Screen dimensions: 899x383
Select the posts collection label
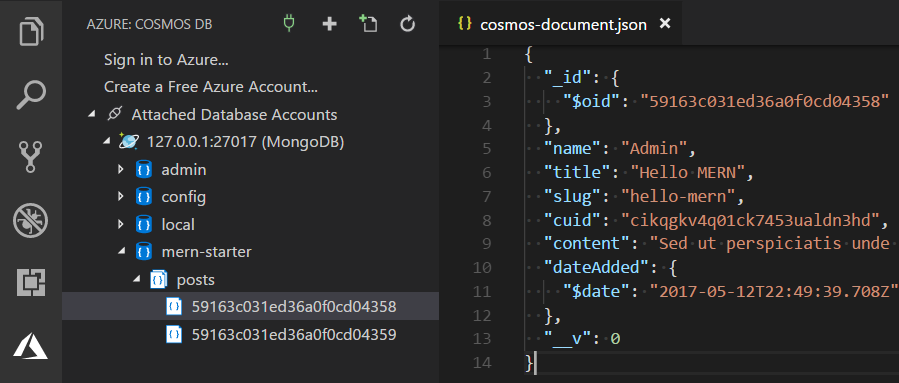point(196,279)
